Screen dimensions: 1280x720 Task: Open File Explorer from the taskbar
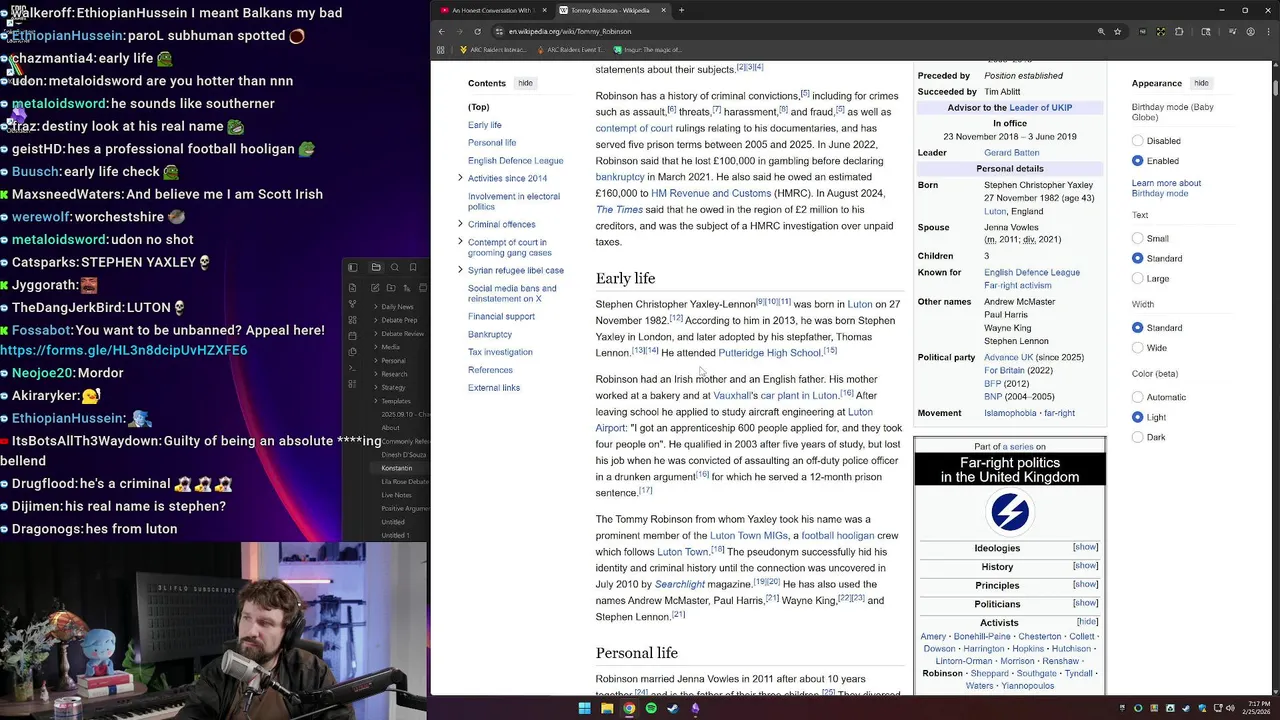pyautogui.click(x=607, y=708)
